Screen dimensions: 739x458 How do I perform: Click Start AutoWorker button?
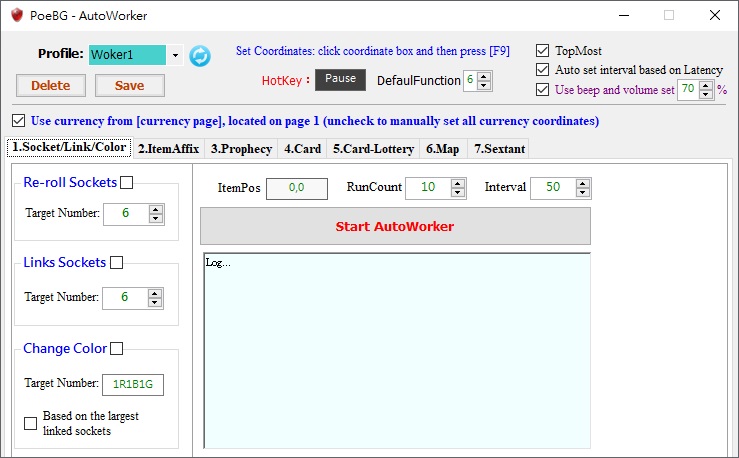pos(395,226)
